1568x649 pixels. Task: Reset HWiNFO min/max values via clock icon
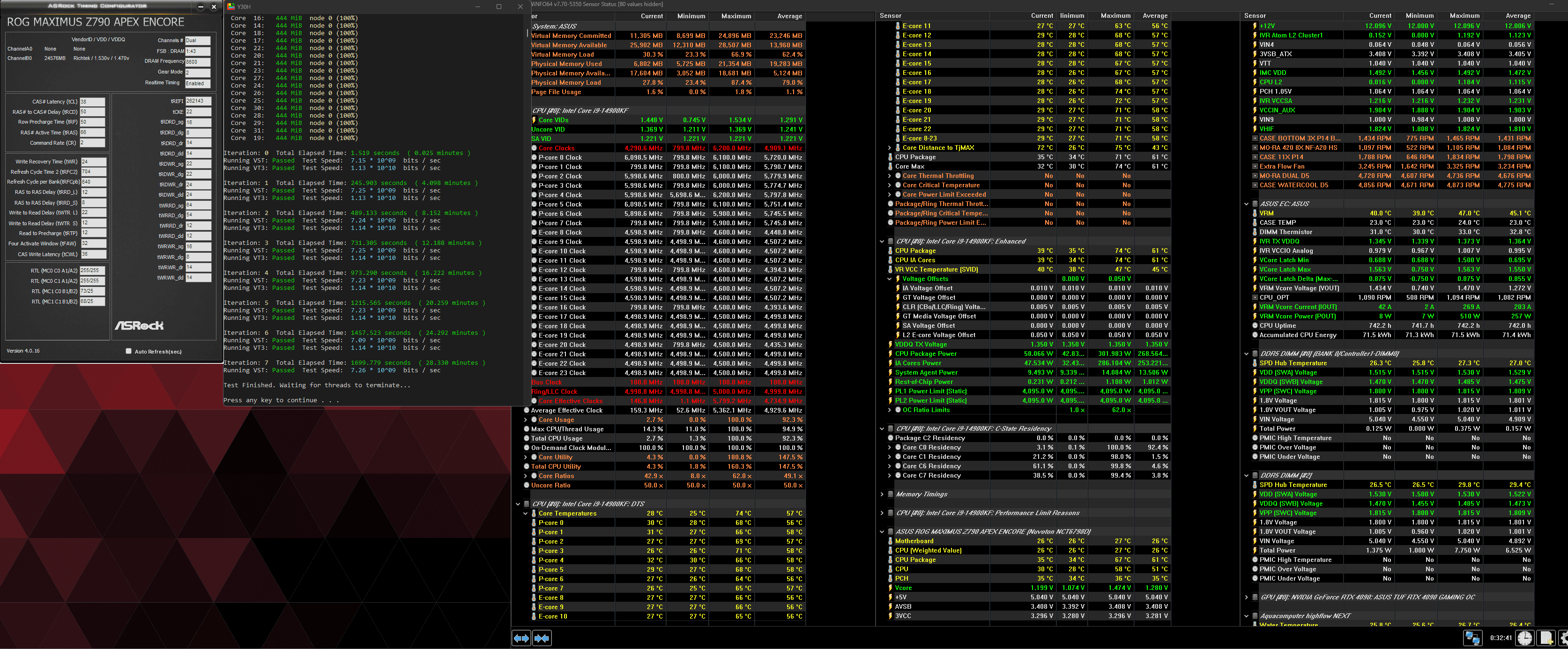coord(1524,638)
